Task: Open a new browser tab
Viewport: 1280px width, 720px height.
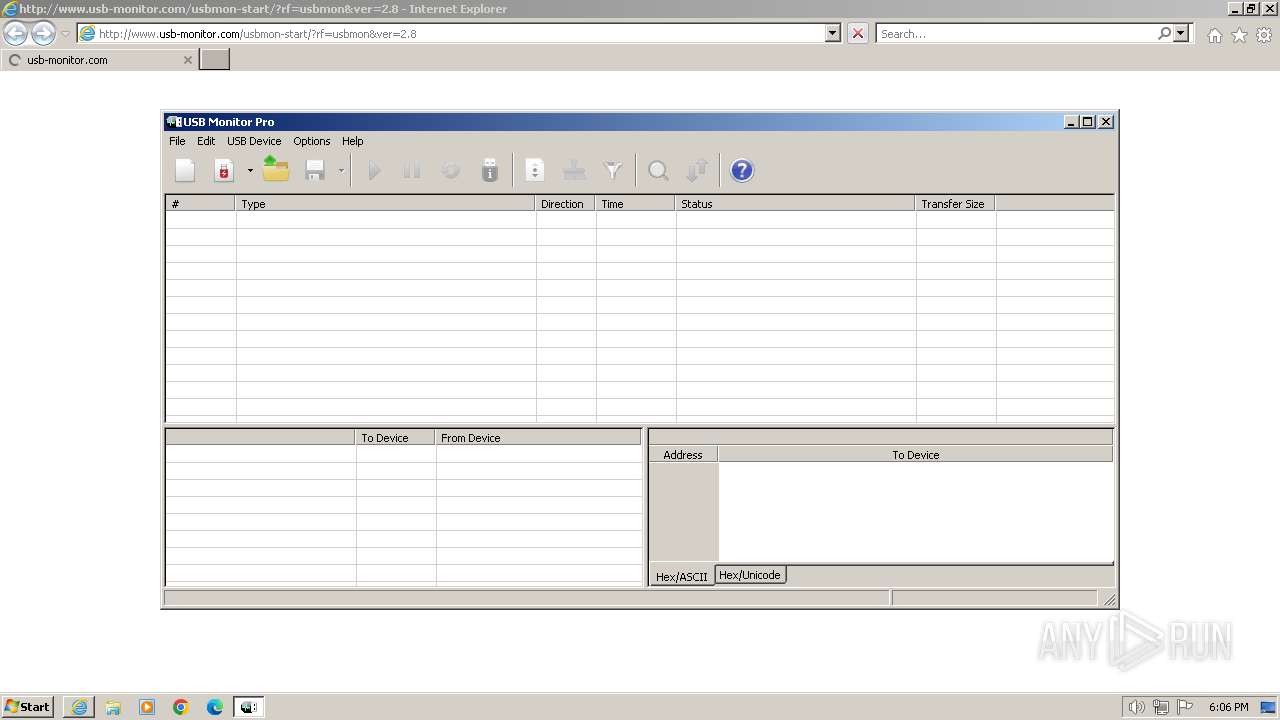Action: click(215, 60)
